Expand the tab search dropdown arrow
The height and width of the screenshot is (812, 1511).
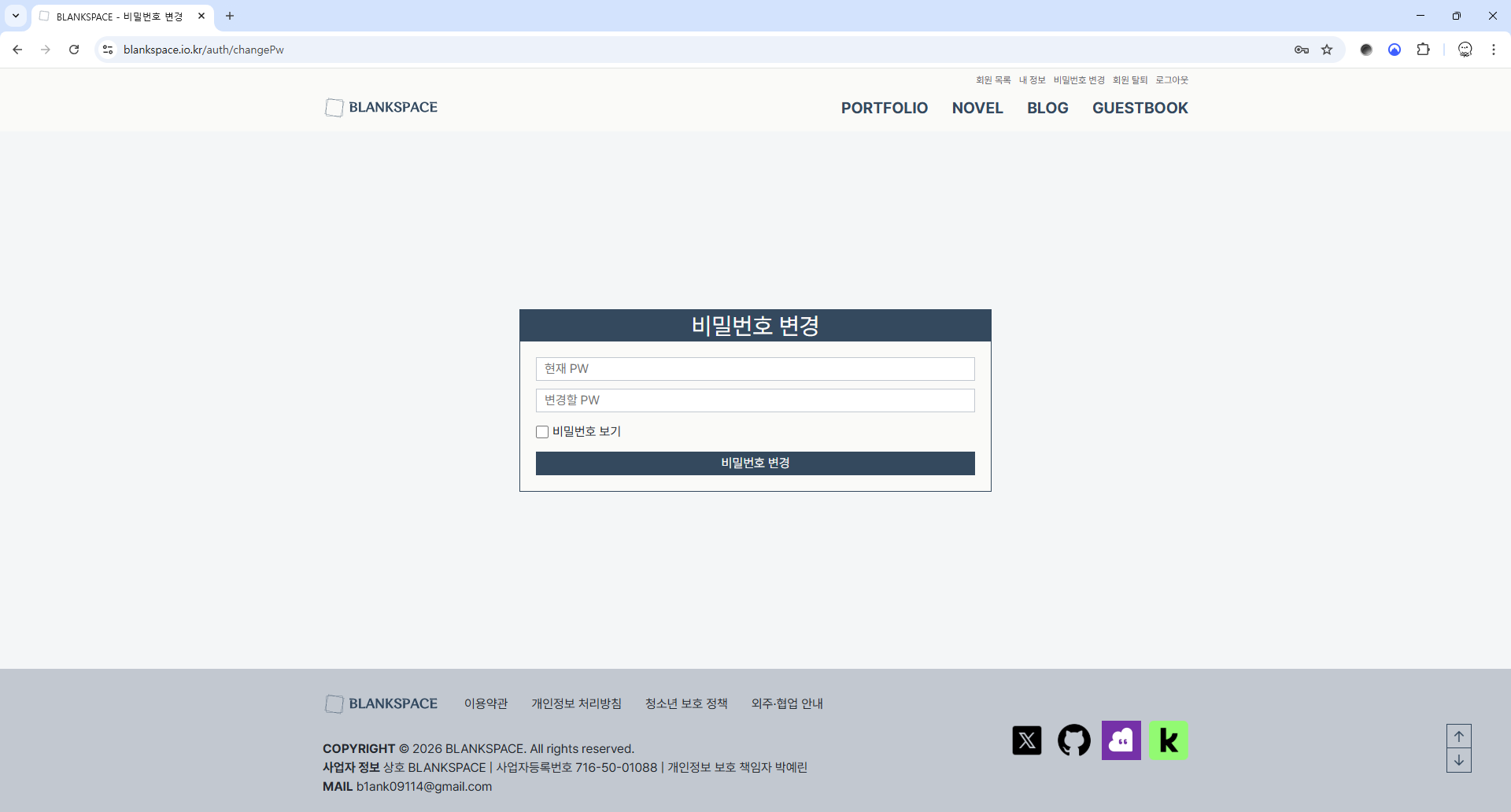[16, 16]
